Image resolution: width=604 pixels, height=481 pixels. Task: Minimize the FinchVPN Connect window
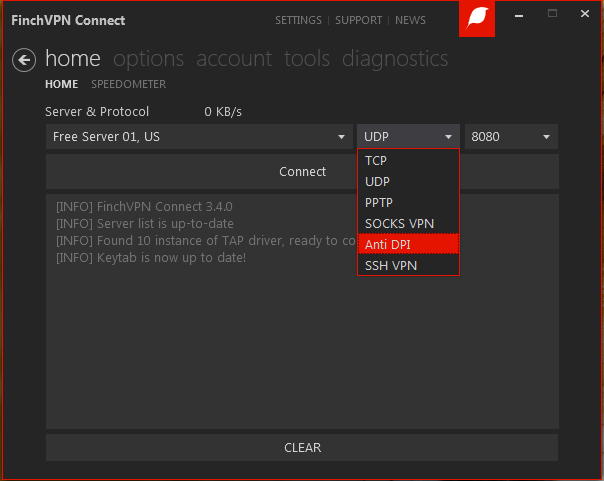(x=519, y=15)
